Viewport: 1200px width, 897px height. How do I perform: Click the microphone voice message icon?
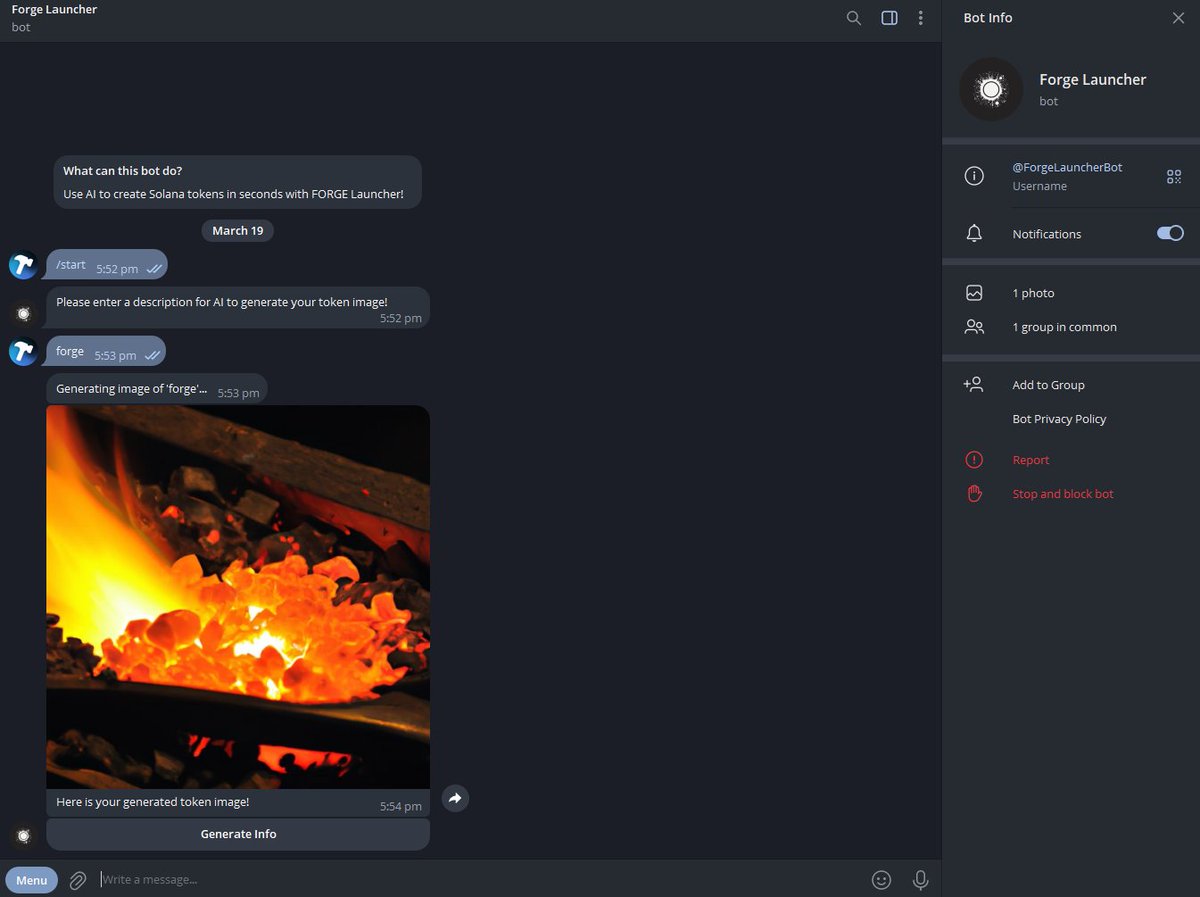pos(921,880)
